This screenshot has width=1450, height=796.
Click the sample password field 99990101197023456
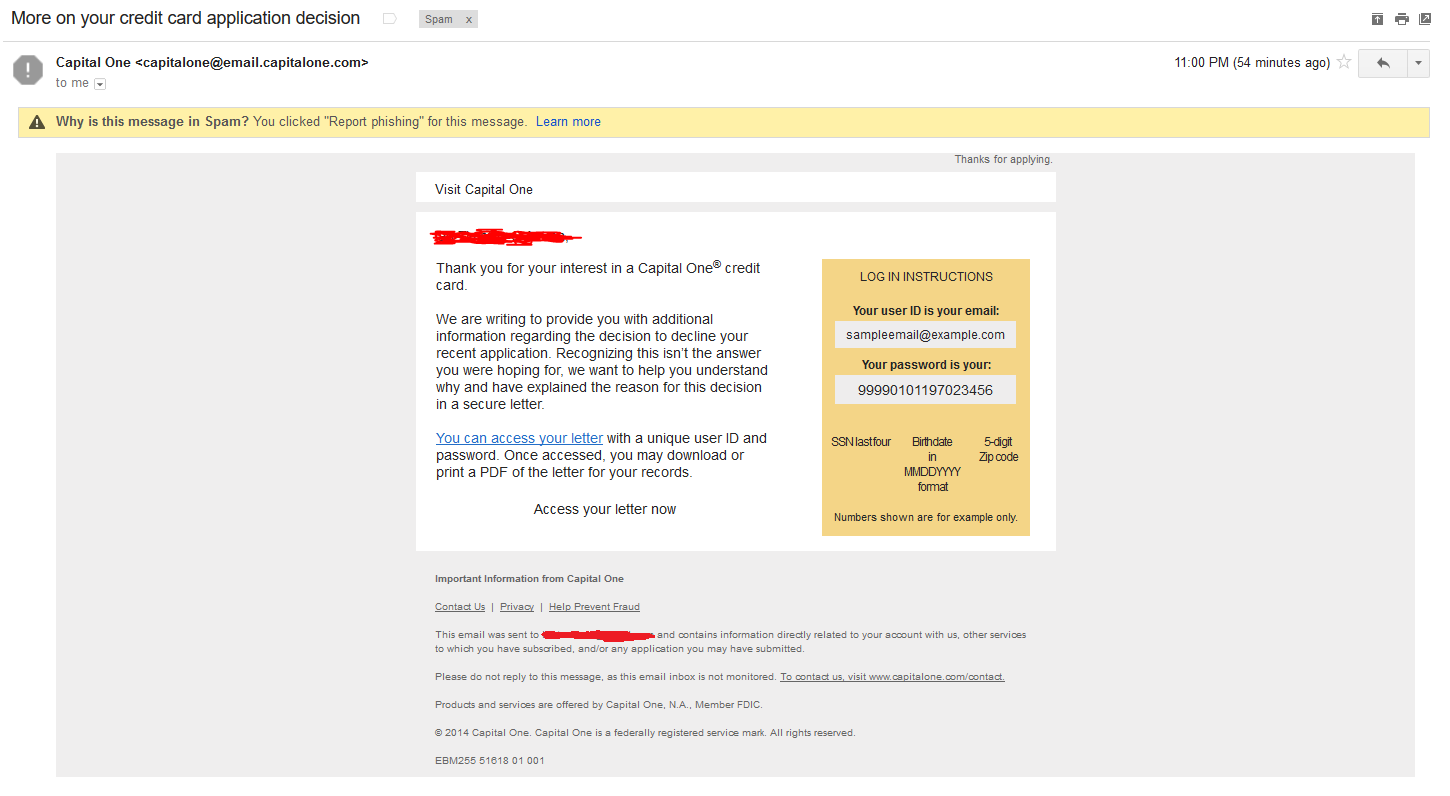[x=925, y=390]
